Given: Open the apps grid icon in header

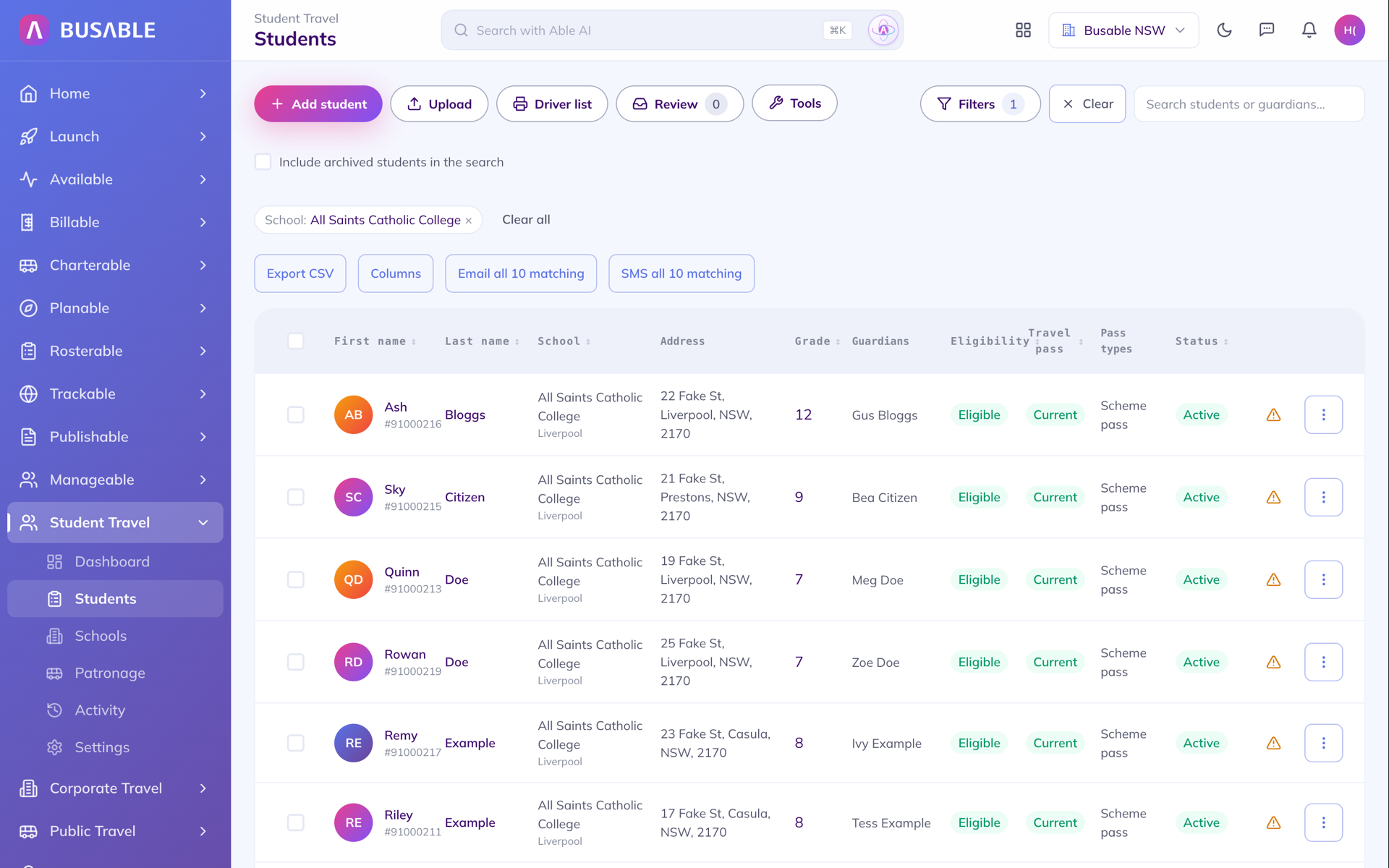Looking at the screenshot, I should 1023,30.
